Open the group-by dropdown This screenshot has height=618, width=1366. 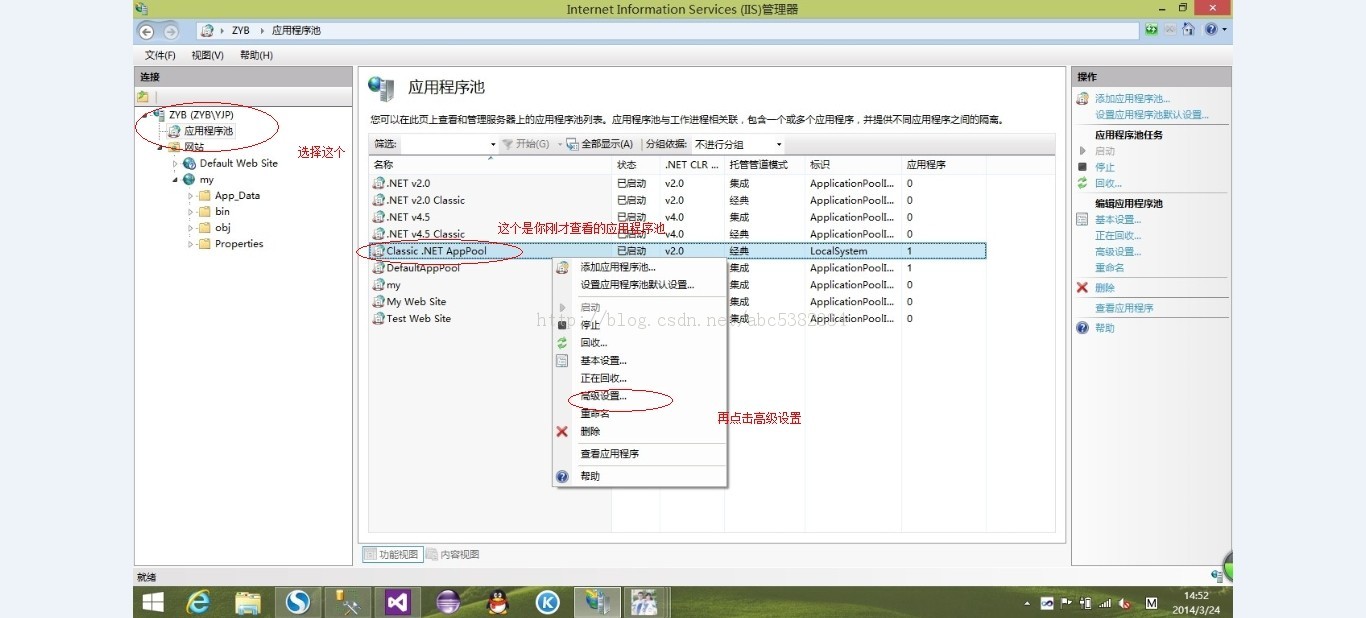click(x=778, y=145)
